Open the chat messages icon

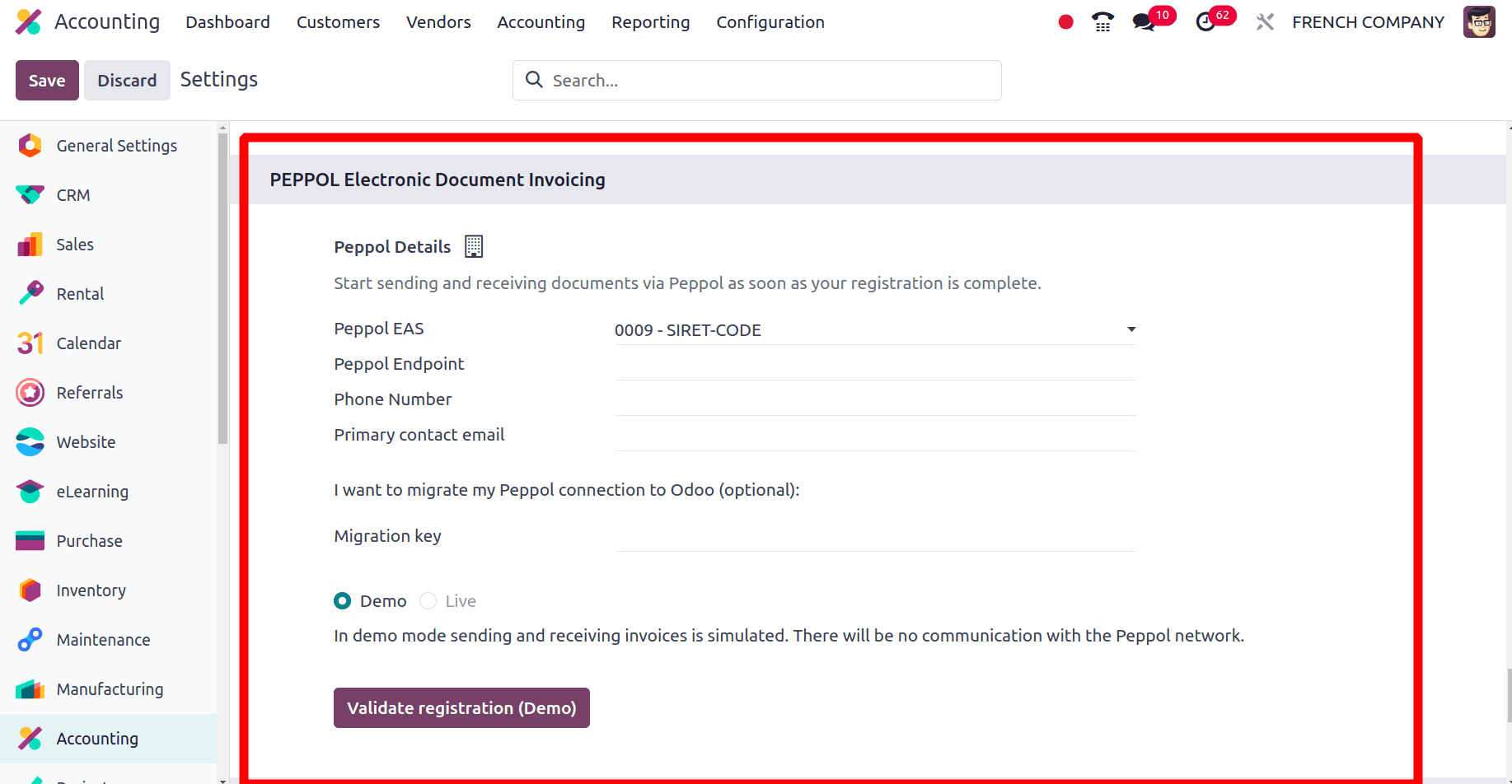(x=1144, y=22)
